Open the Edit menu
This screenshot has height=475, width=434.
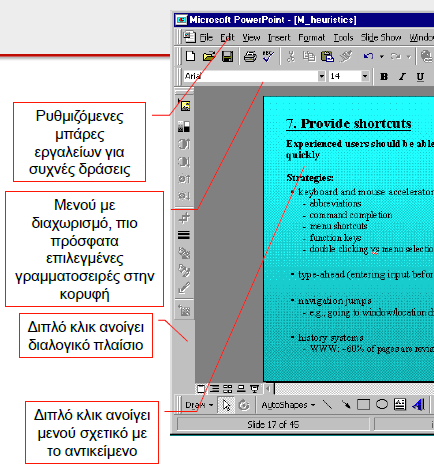coord(227,38)
